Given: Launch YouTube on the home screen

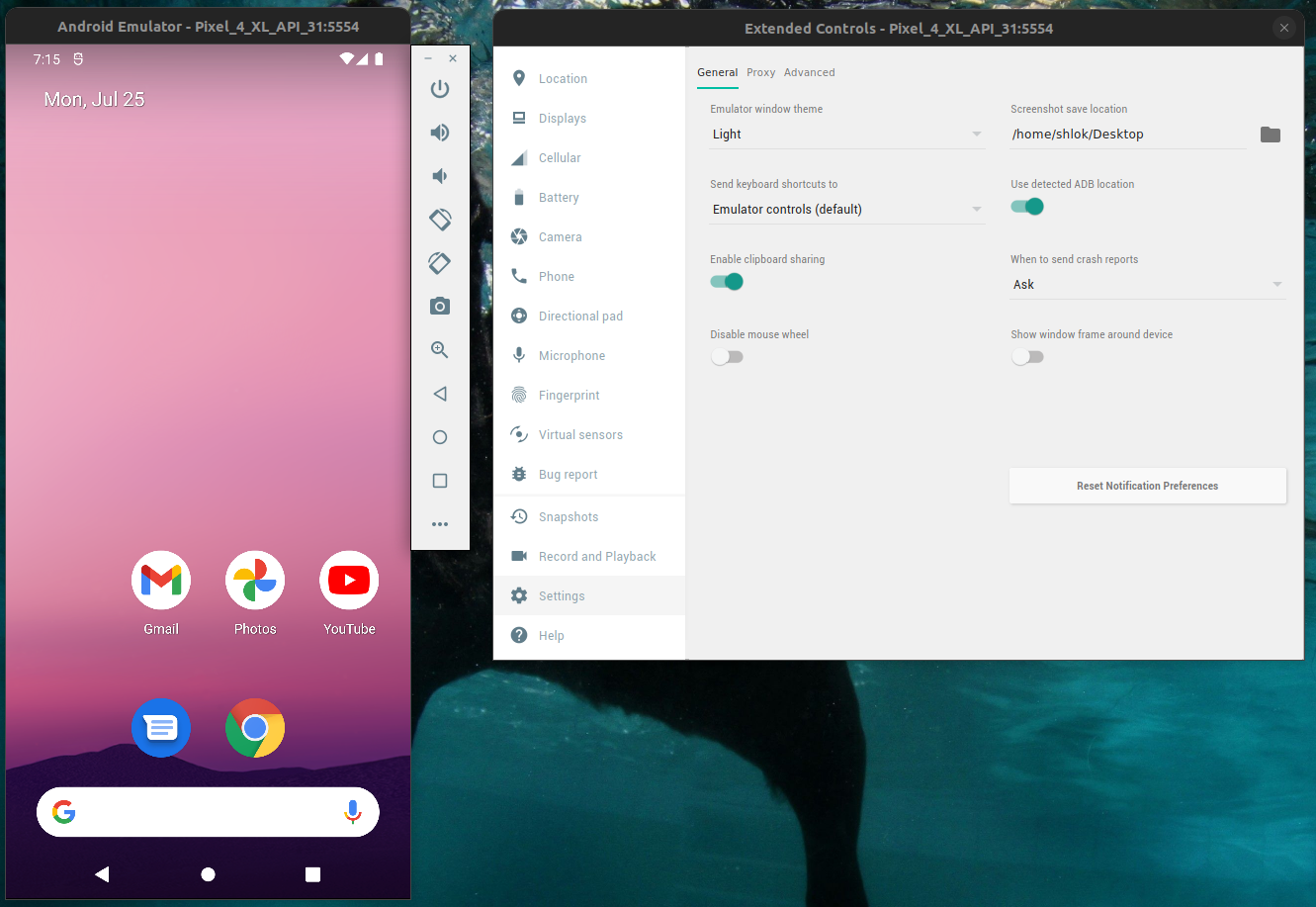Looking at the screenshot, I should coord(348,580).
